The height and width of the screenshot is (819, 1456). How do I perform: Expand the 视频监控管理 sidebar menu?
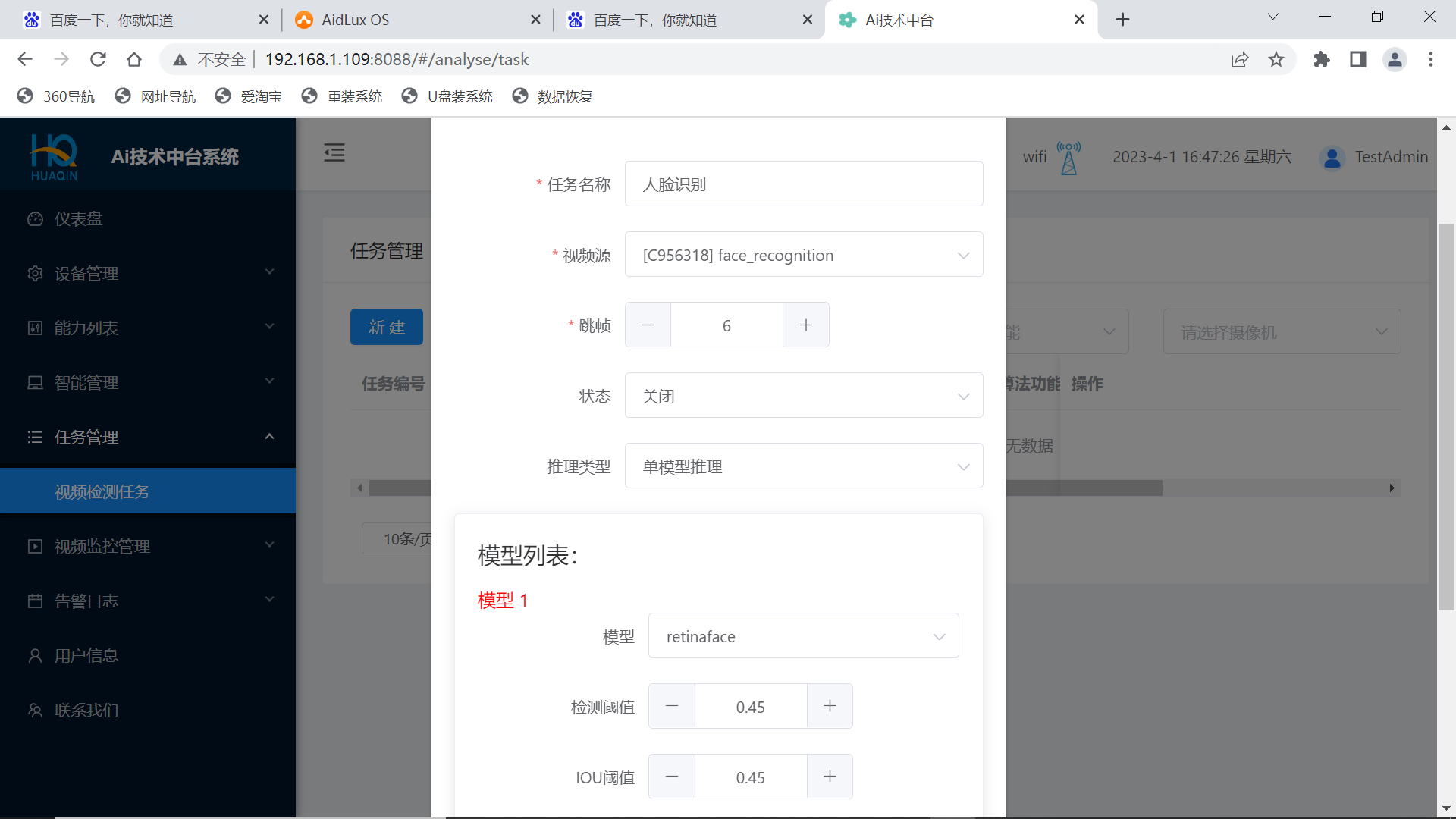148,546
